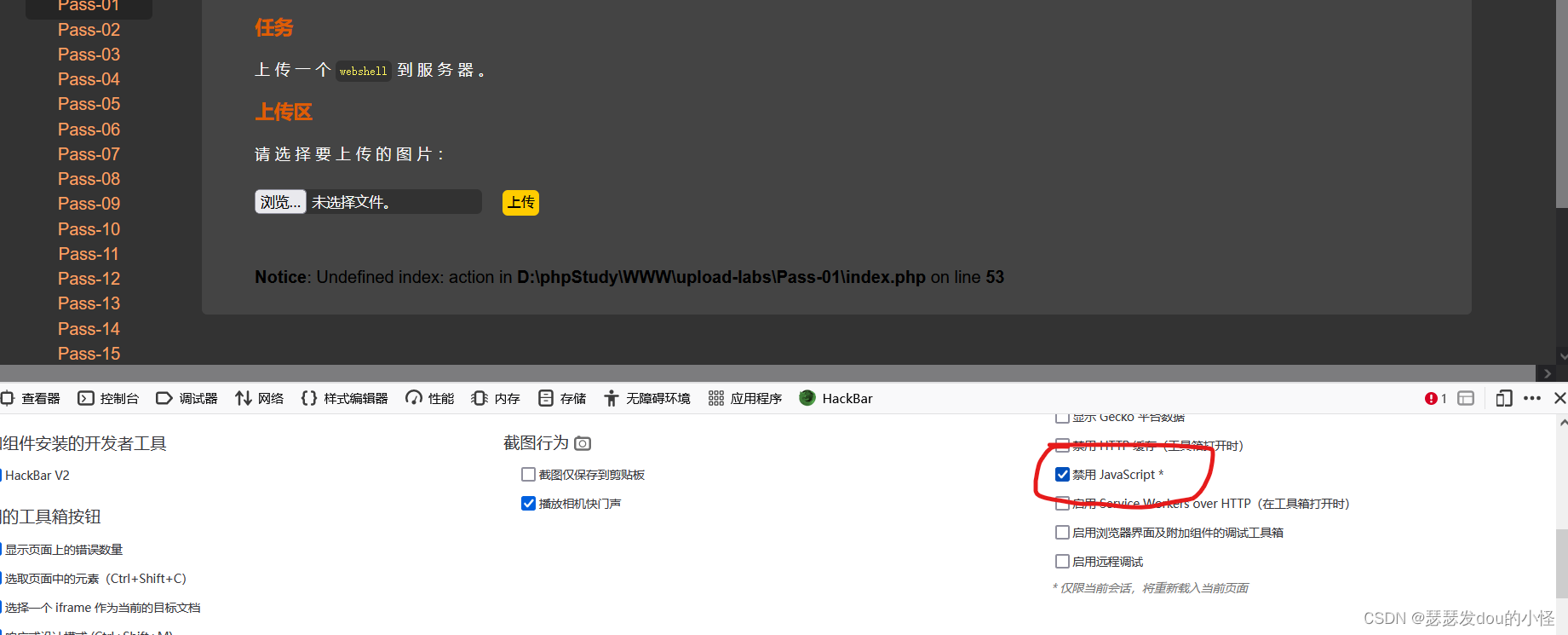The height and width of the screenshot is (635, 1568).
Task: Open the Pass-08 lab link
Action: [89, 179]
